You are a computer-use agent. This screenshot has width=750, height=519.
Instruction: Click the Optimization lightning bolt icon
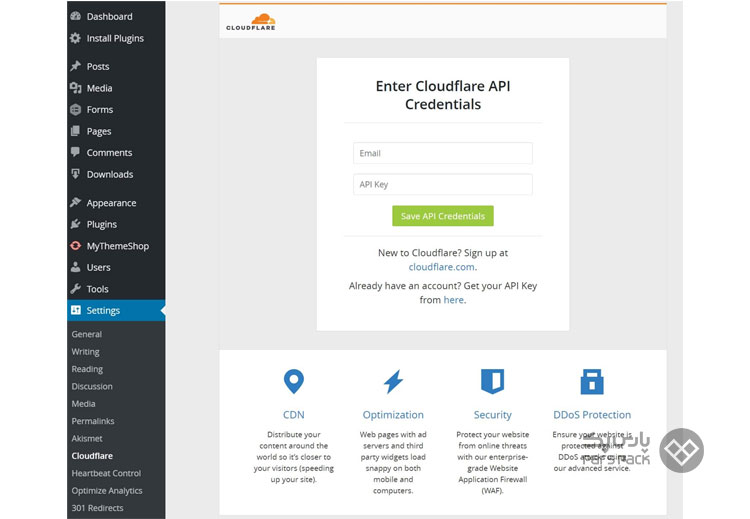pos(393,382)
